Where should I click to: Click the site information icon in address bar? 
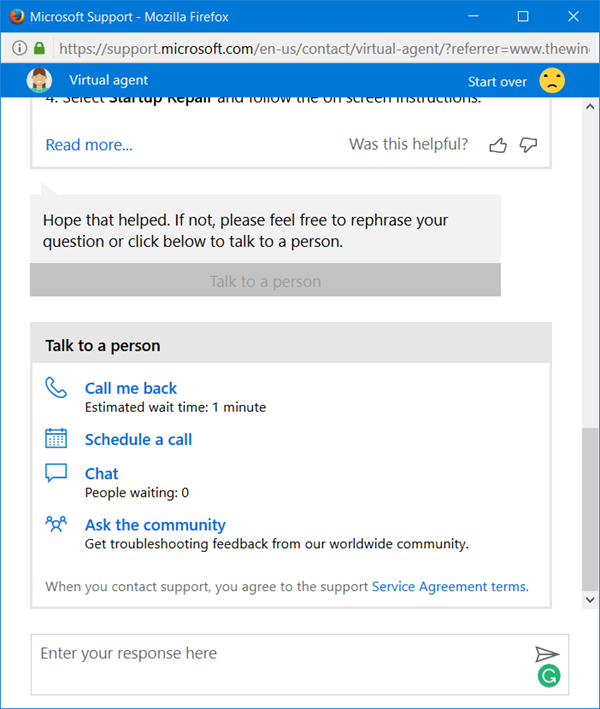coord(20,47)
